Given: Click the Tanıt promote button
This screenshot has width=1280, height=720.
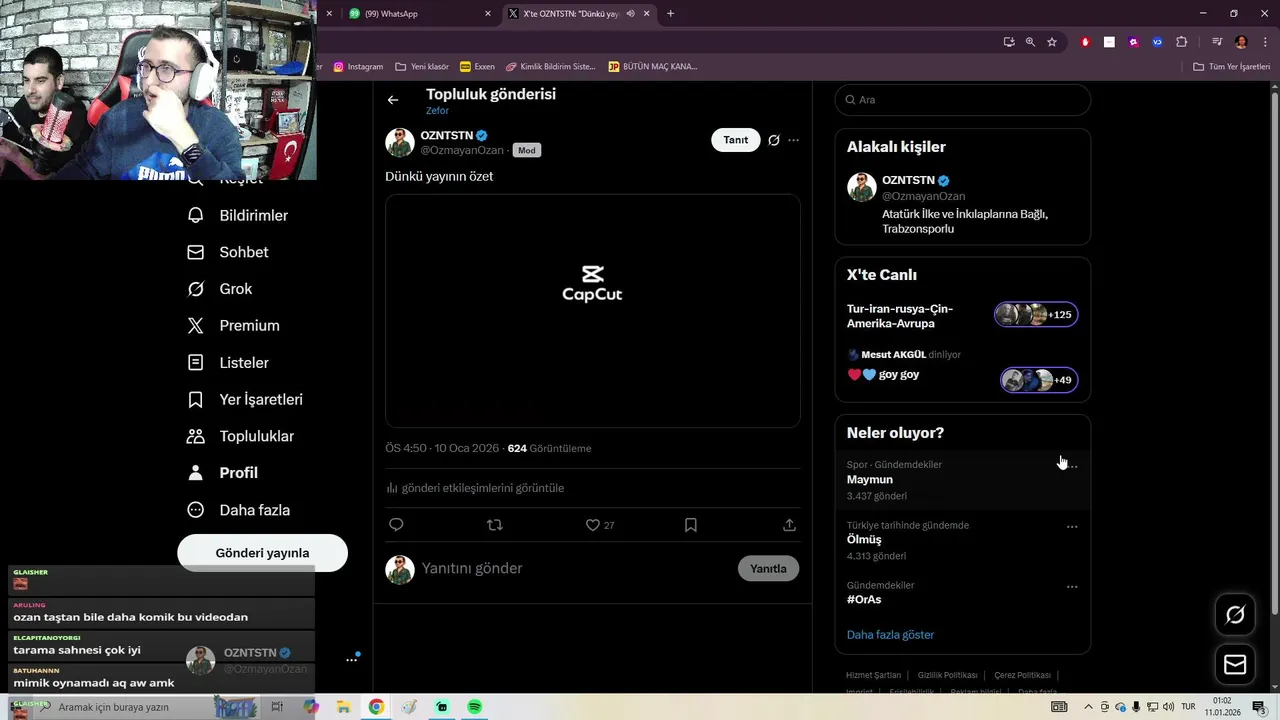Looking at the screenshot, I should point(736,140).
